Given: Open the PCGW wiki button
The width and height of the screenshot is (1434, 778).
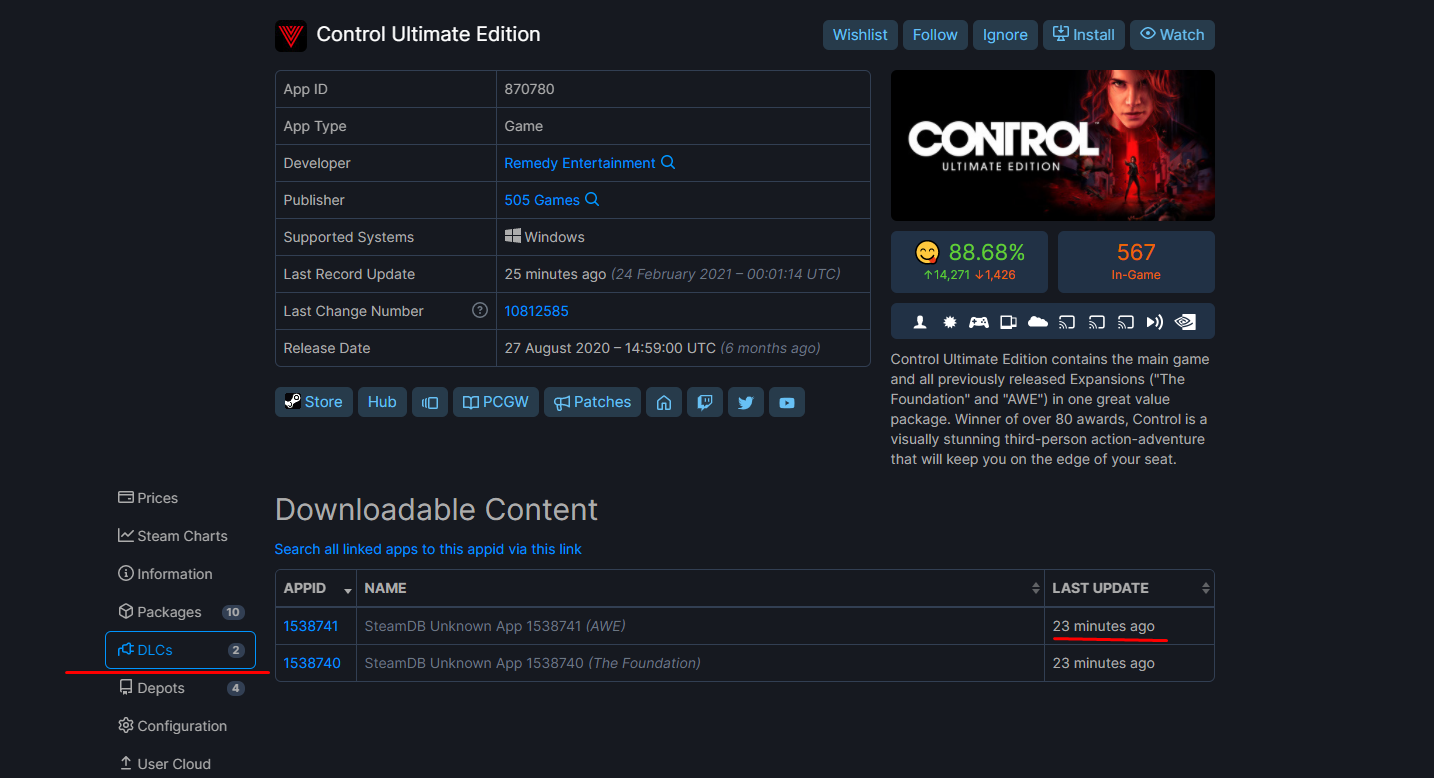Looking at the screenshot, I should (496, 402).
